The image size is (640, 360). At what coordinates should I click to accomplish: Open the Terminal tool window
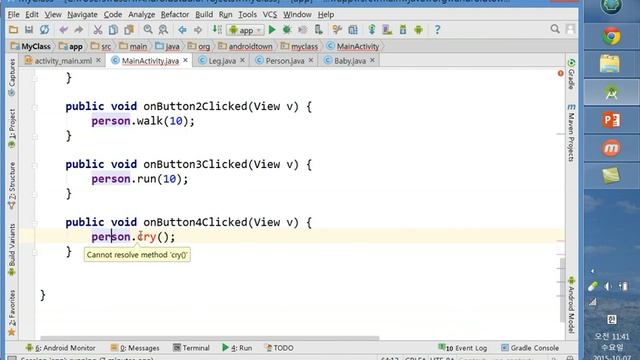coord(191,348)
